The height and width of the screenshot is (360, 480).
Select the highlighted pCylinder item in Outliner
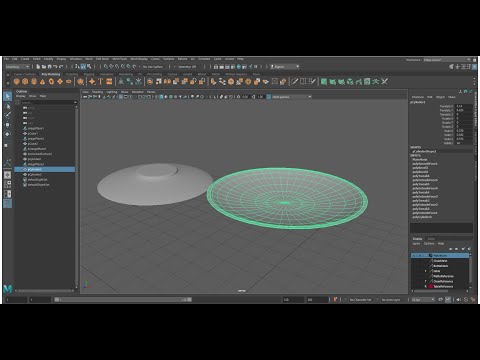pos(45,169)
